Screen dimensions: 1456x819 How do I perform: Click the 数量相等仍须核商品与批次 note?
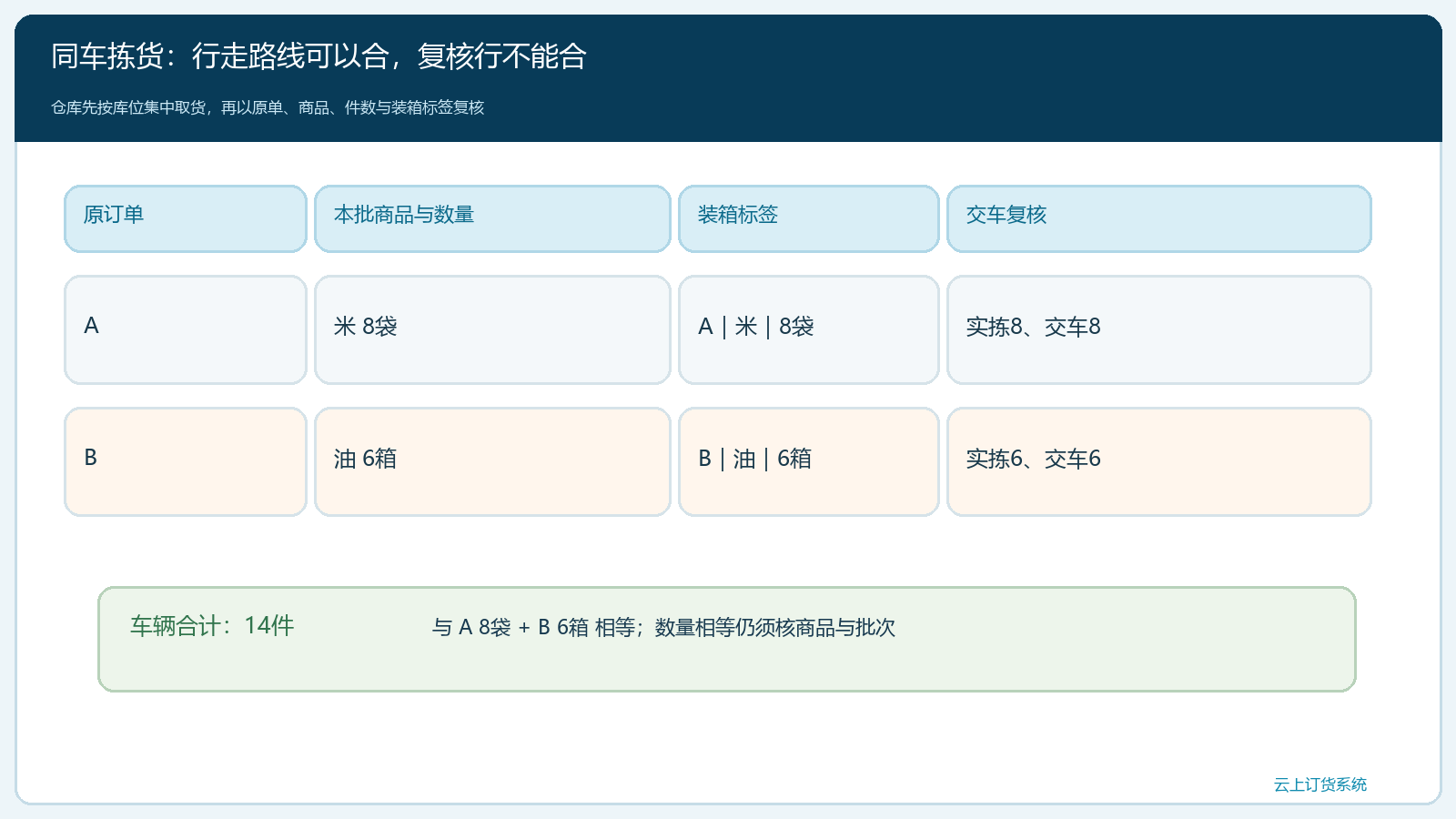775,628
